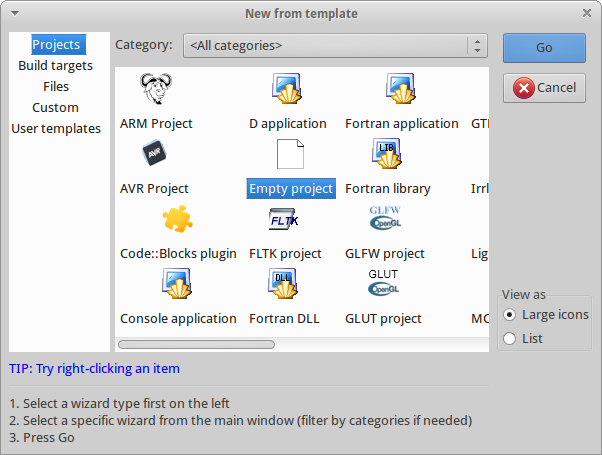This screenshot has width=602, height=455.
Task: Click the Cancel button
Action: pyautogui.click(x=544, y=88)
